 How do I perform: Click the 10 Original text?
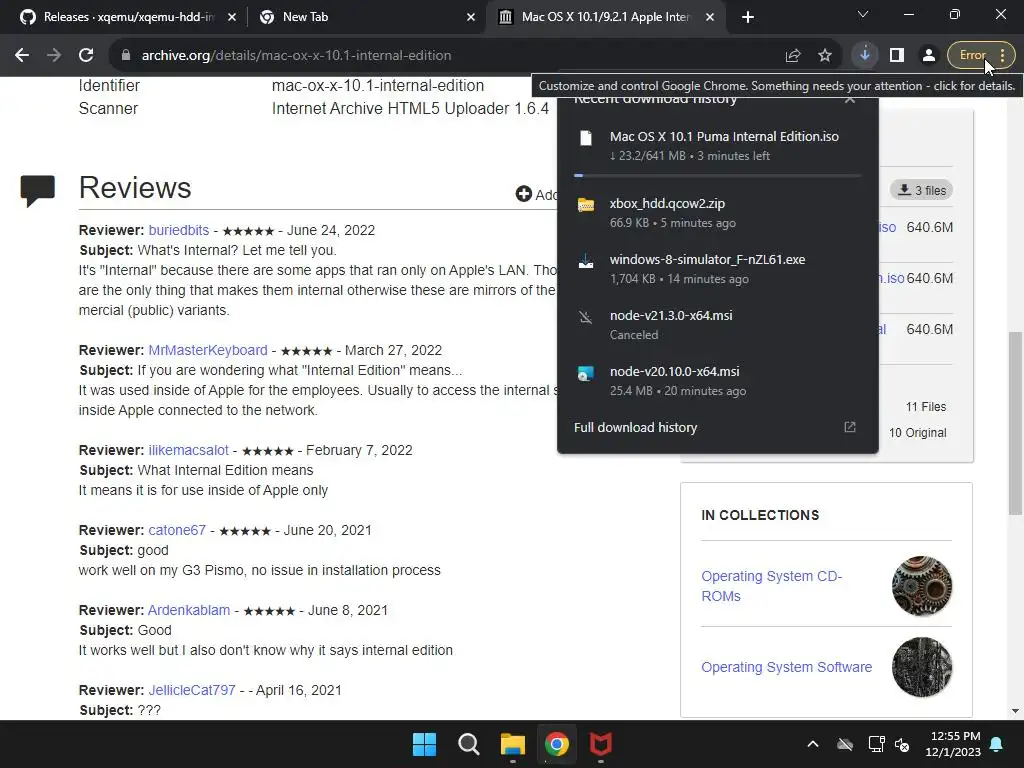tap(917, 433)
